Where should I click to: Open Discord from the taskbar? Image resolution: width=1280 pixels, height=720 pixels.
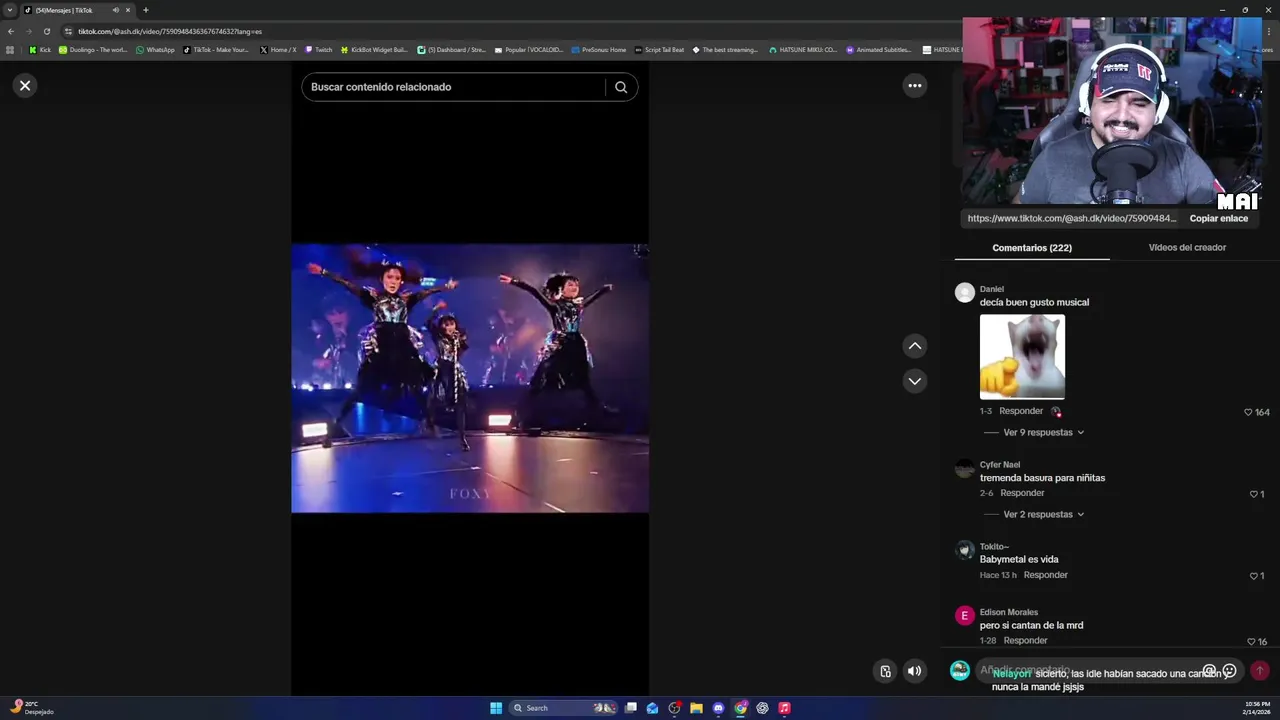718,708
